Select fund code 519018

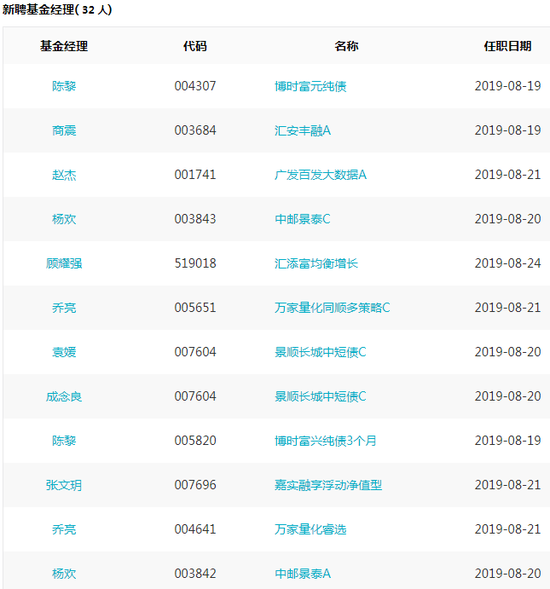click(x=195, y=263)
